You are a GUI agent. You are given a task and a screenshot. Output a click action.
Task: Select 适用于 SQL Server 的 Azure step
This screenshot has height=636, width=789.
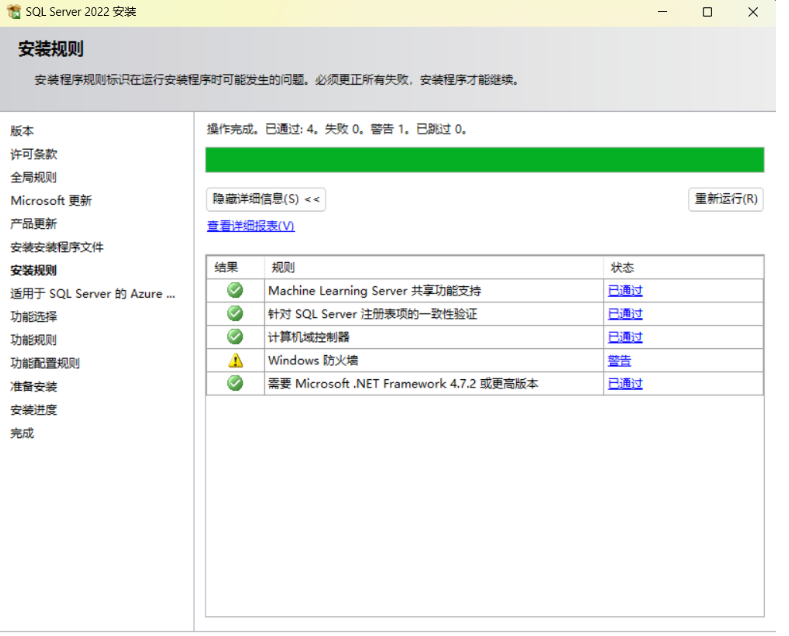click(x=93, y=294)
